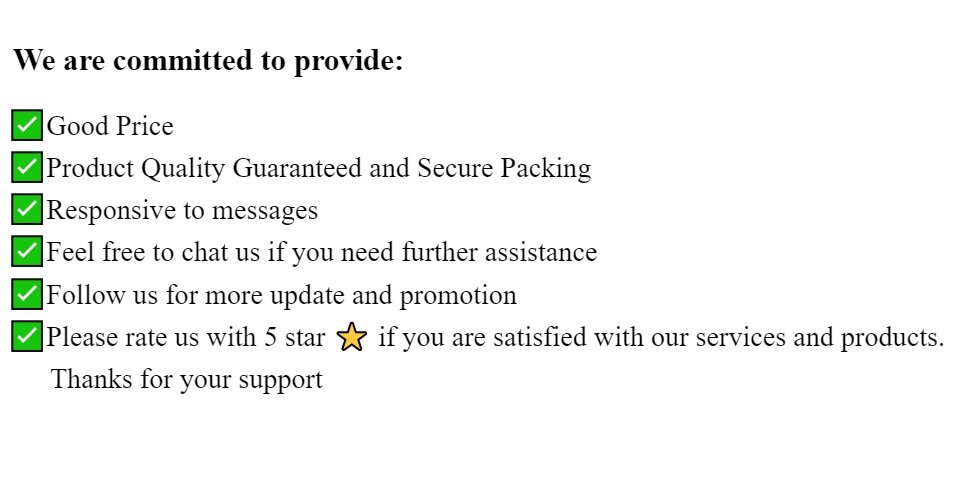Screen dimensions: 960x477
Task: Click the Responsive to messages line
Action: pos(182,210)
